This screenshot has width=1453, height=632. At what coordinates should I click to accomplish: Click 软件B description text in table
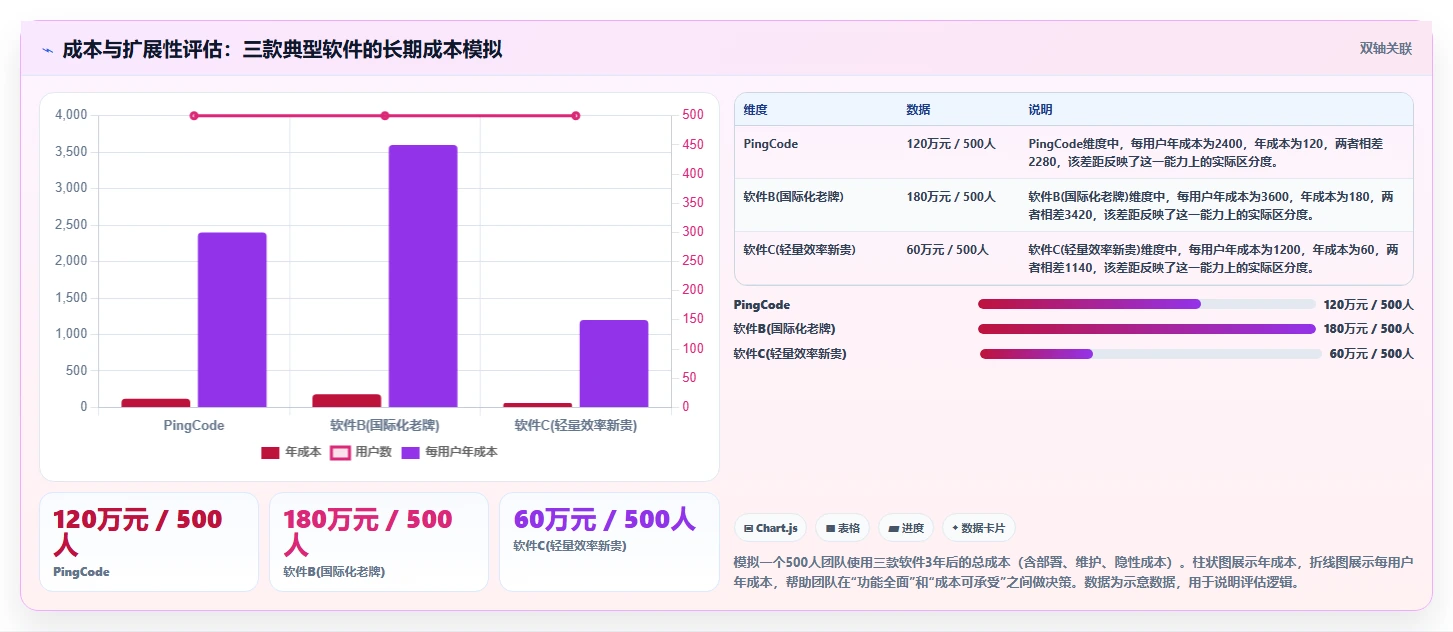pos(1213,205)
